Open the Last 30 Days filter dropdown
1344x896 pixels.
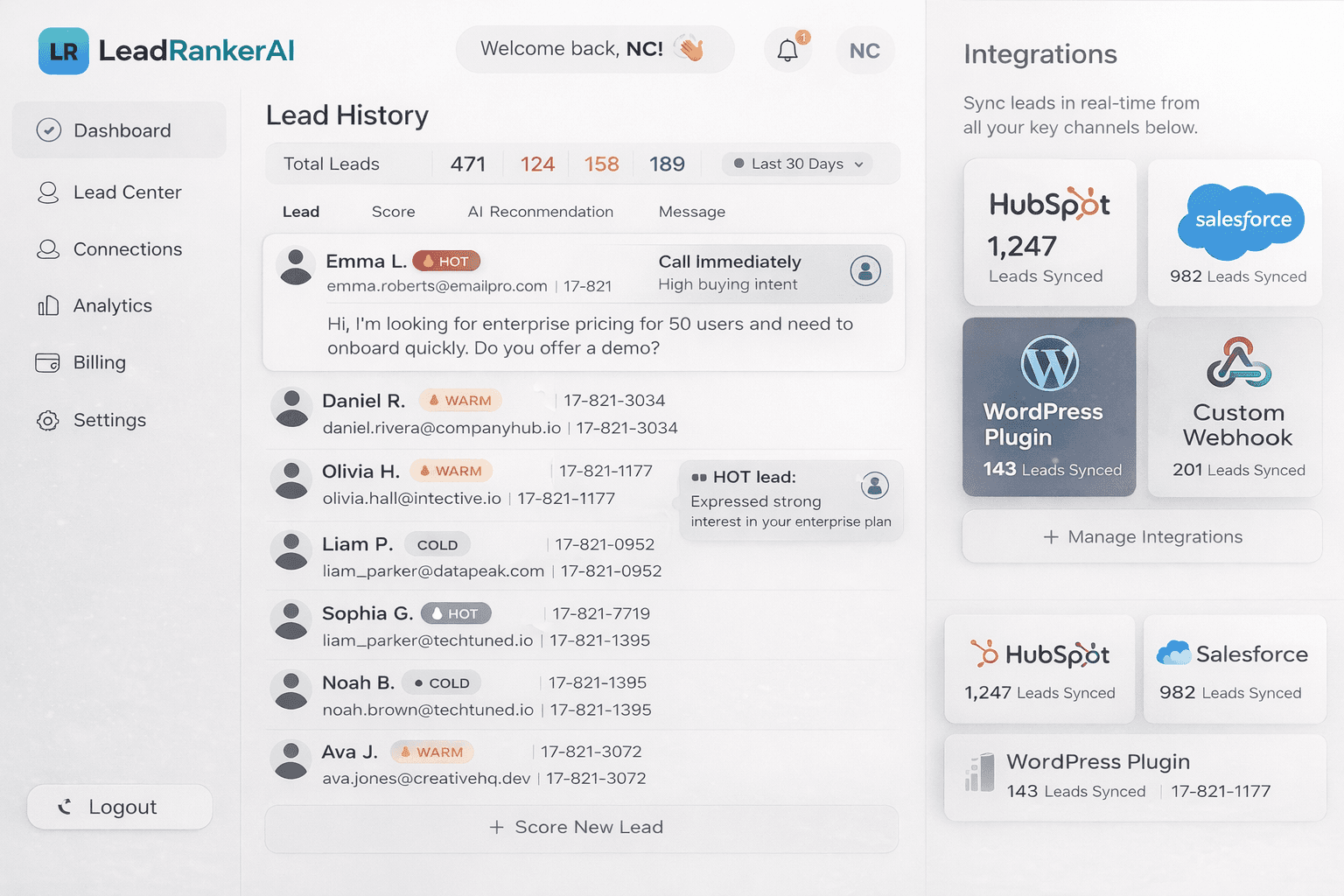[x=796, y=164]
